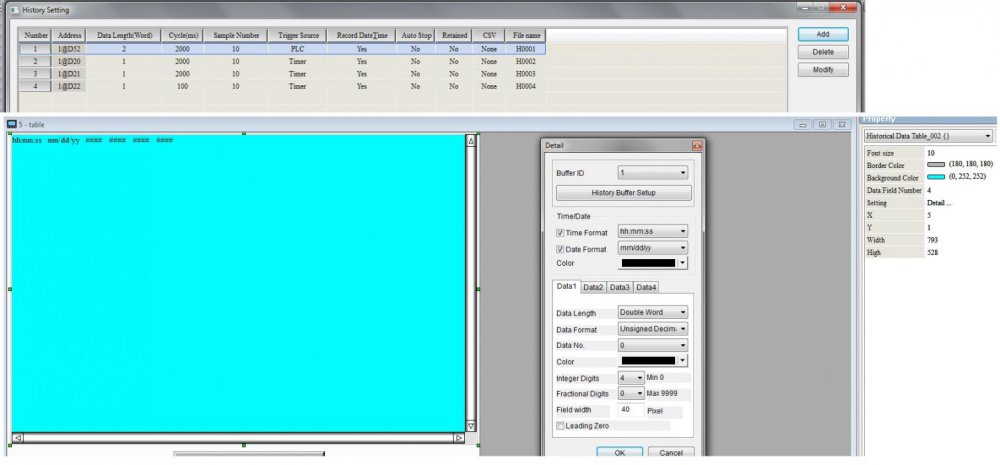The image size is (1000, 465).
Task: Click the Field width input box
Action: [631, 410]
